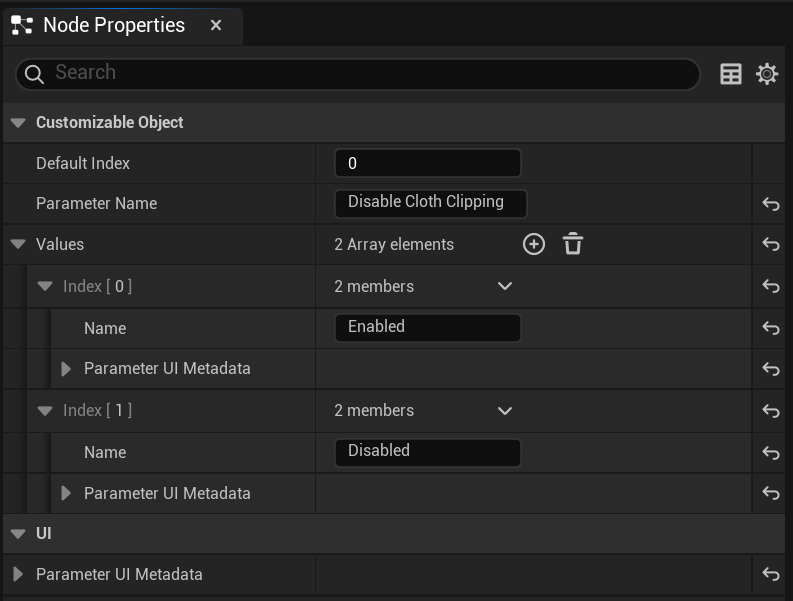Close the Node Properties tab

[x=216, y=25]
